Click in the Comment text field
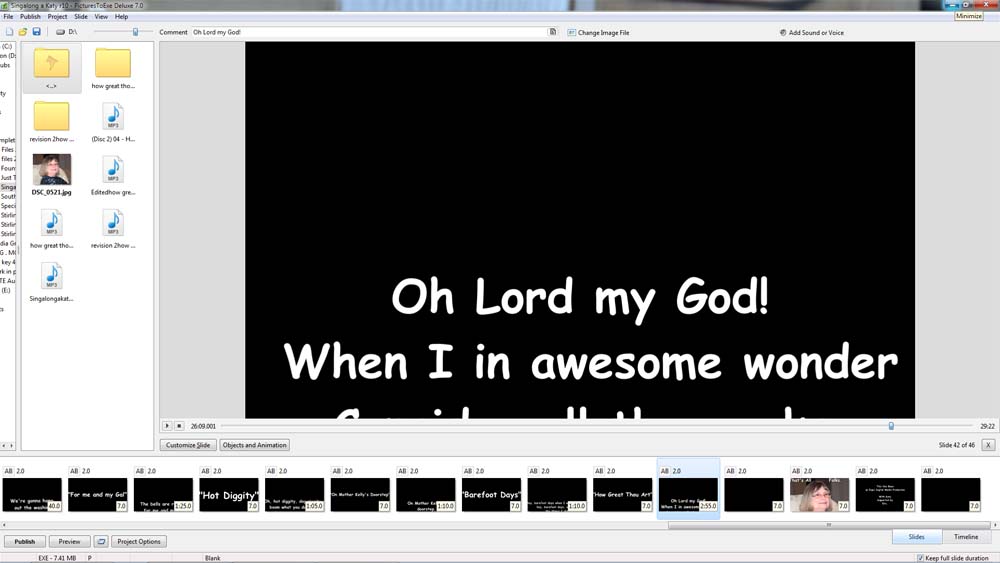 pos(370,32)
